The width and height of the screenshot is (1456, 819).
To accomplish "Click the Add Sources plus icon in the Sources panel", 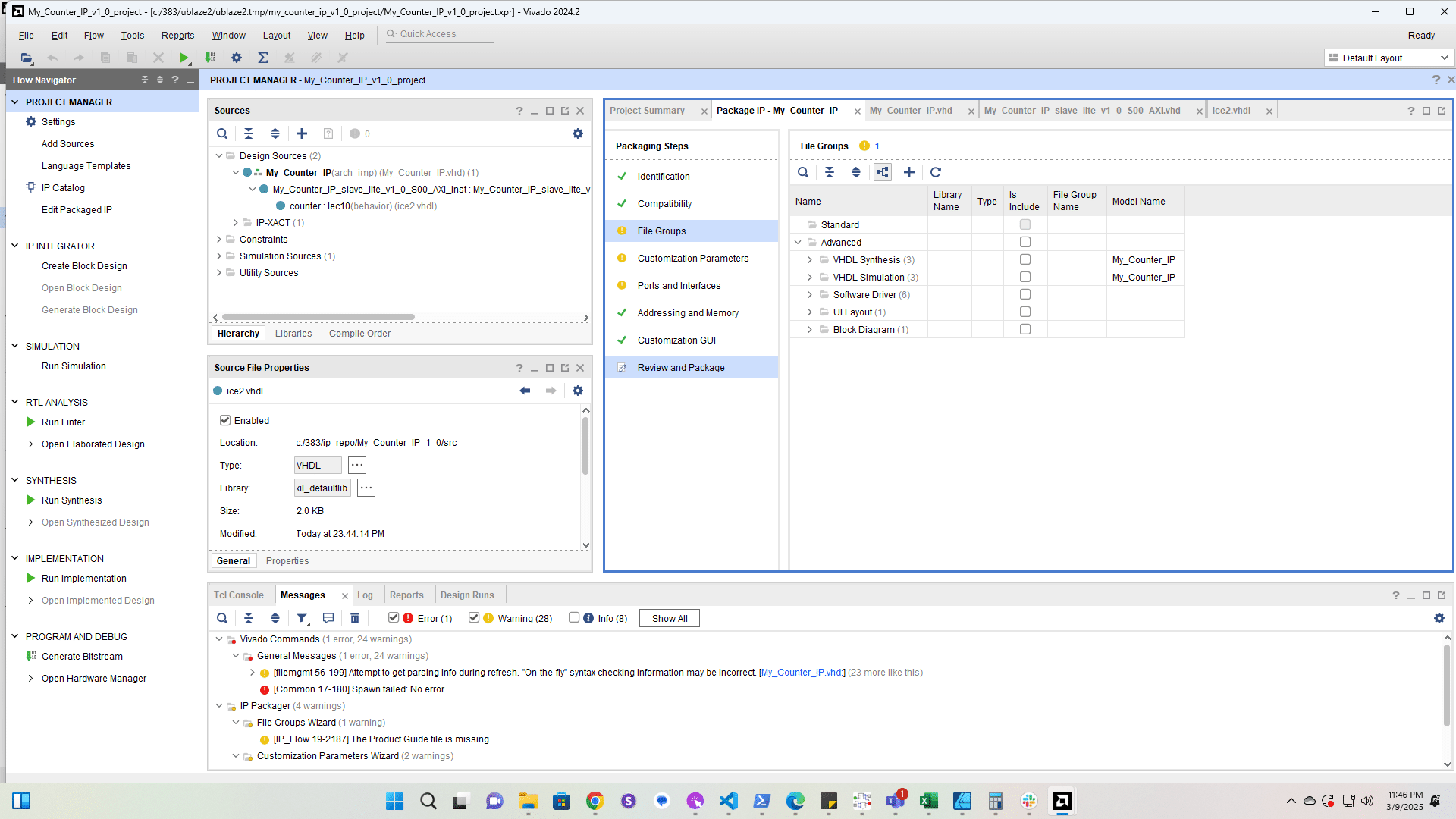I will click(302, 133).
